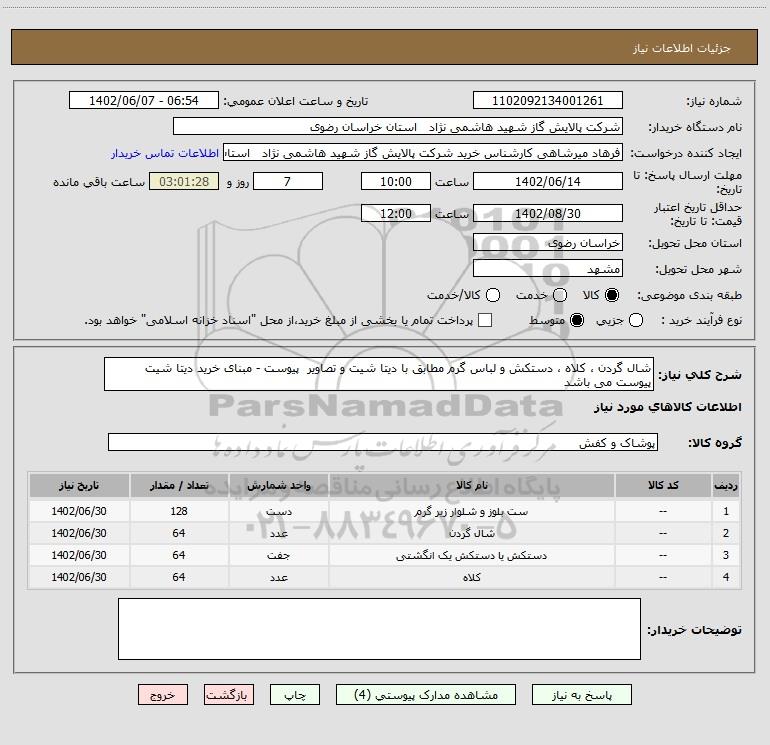Toggle the 'پرداخت تمام یا بخشی' treasury payment checkbox
770x745 pixels.
point(486,320)
